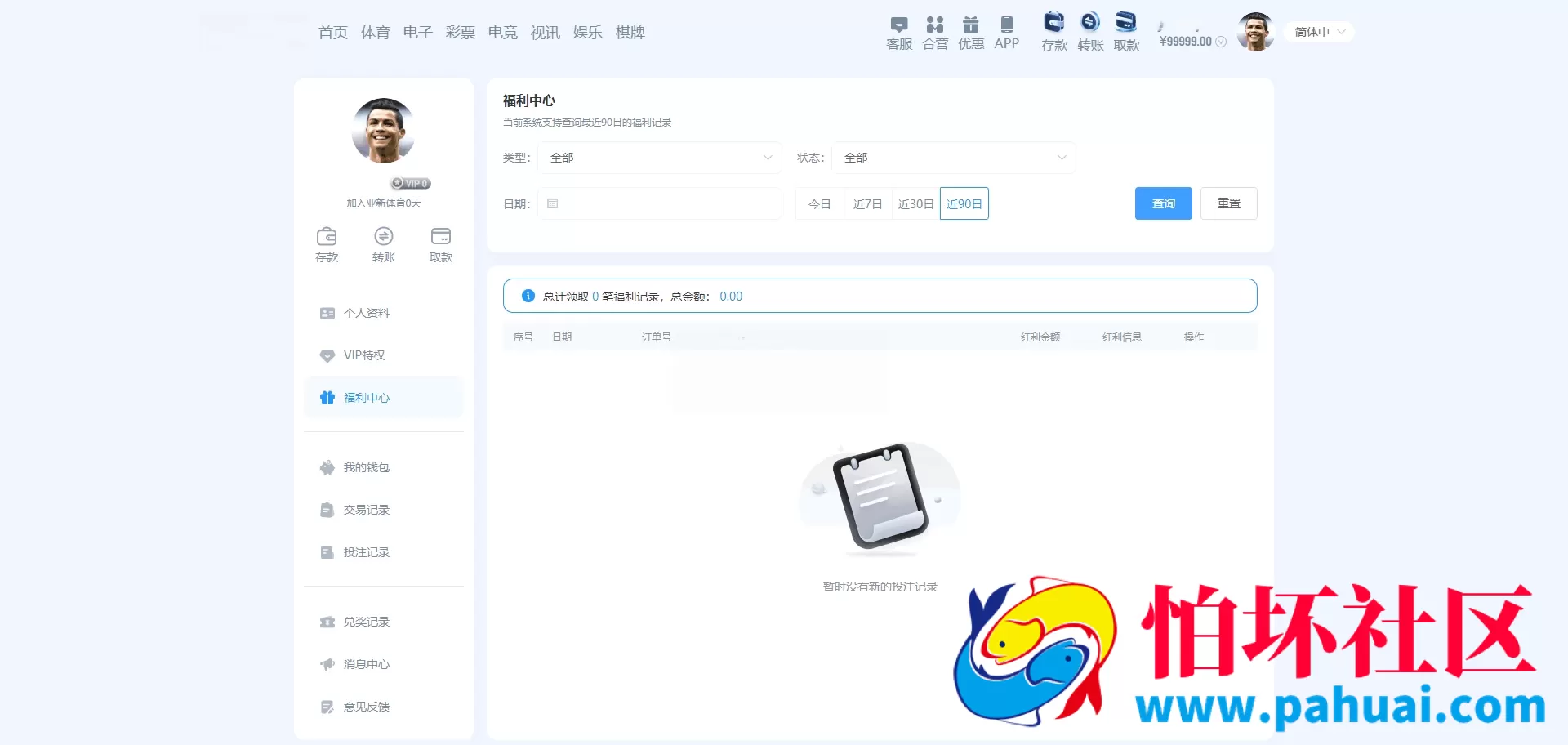
Task: Click the sidebar 存款 wallet icon
Action: [327, 236]
